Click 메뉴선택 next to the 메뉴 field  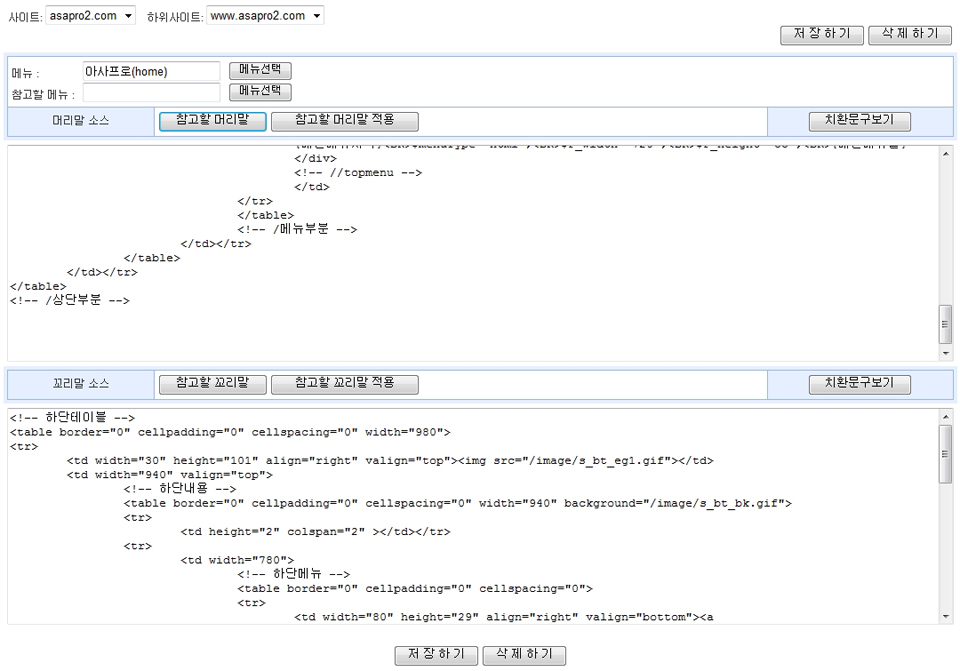coord(260,71)
